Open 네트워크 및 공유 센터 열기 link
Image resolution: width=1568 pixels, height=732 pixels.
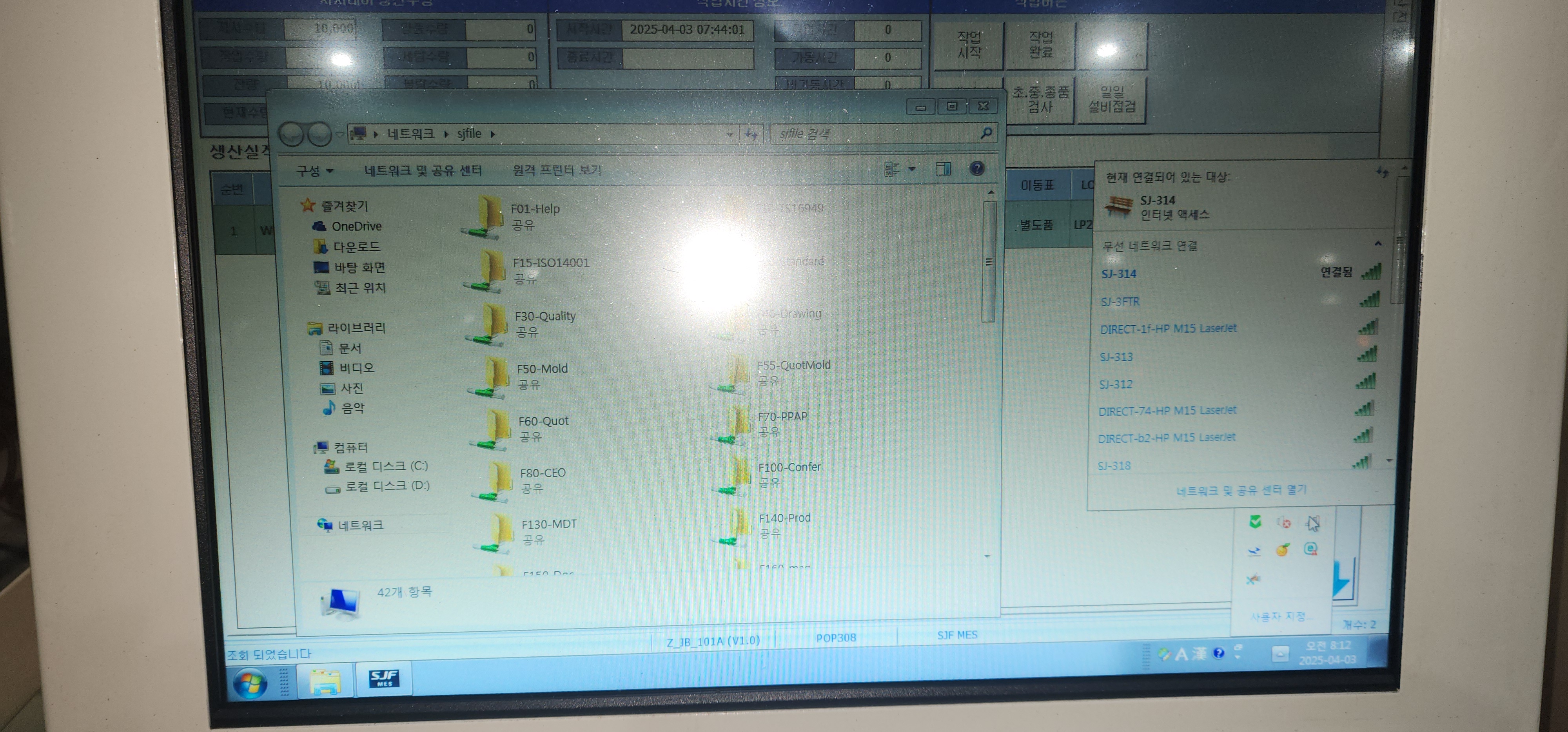(1241, 491)
